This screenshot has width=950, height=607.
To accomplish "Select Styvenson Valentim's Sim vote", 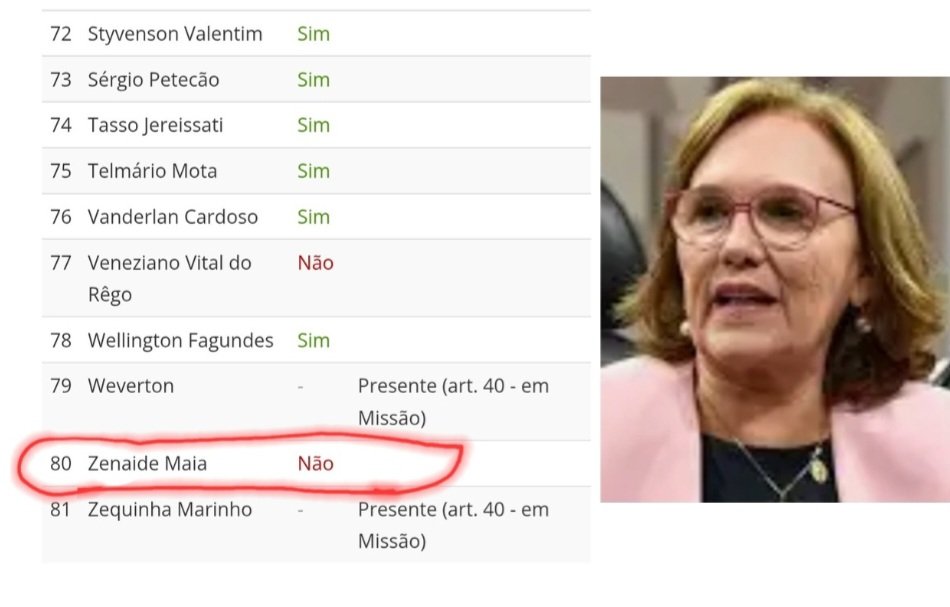I will click(313, 34).
